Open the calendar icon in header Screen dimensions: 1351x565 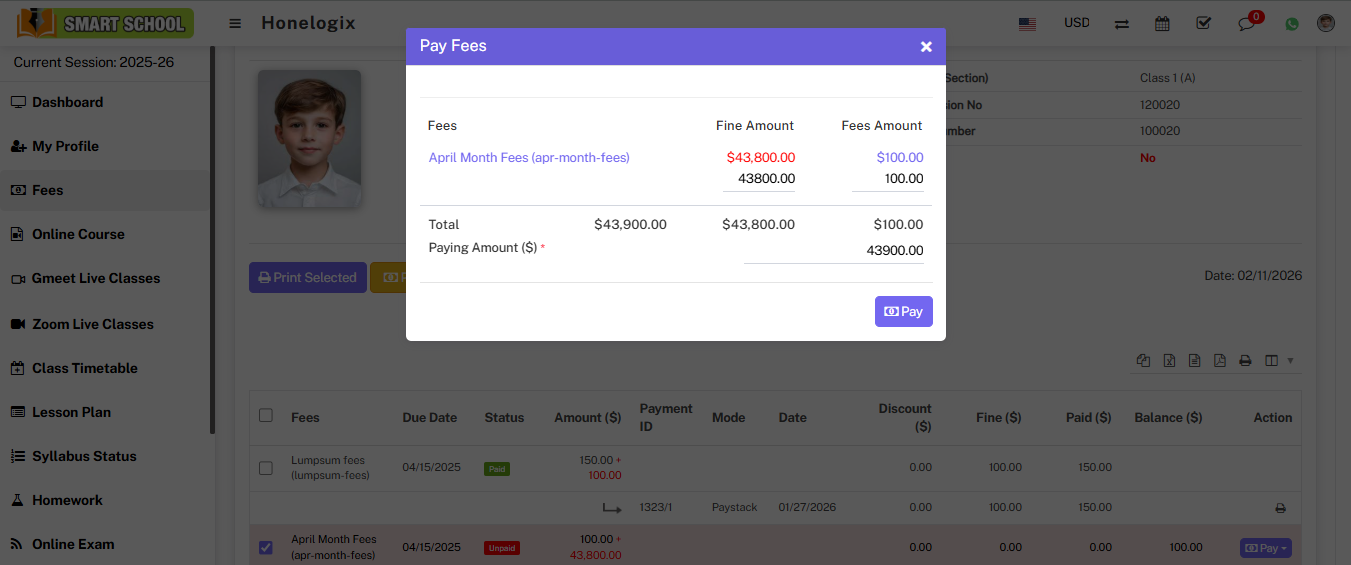[1162, 23]
